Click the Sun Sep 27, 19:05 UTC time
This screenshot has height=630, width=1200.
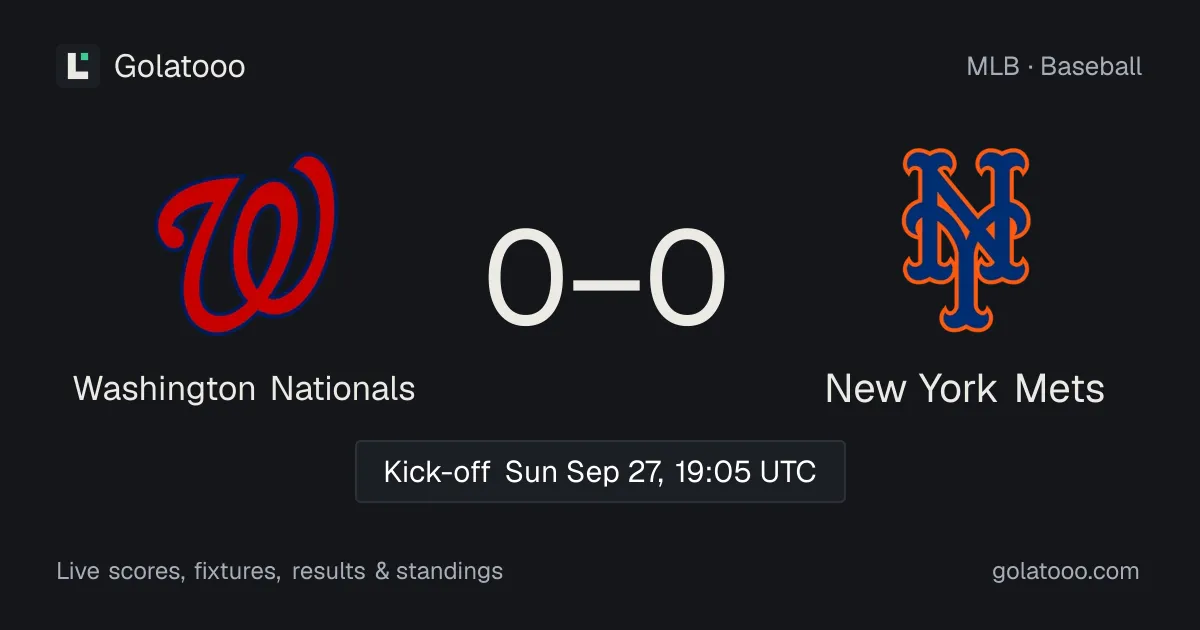pos(660,471)
